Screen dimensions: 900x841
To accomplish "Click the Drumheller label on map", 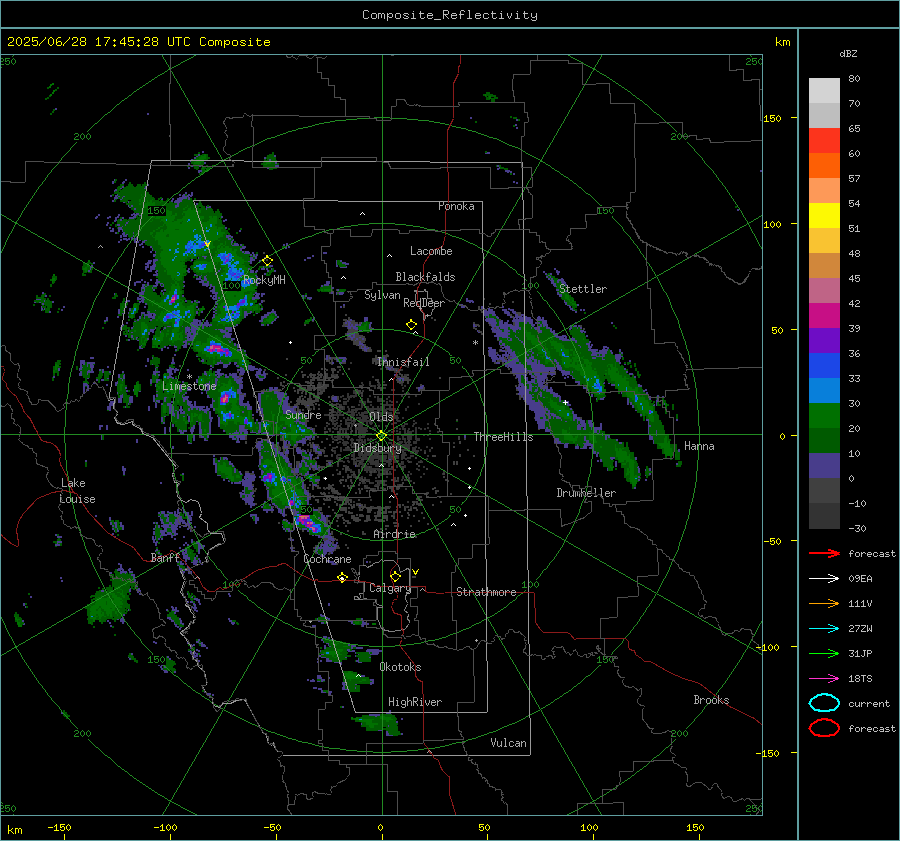I will [x=586, y=493].
